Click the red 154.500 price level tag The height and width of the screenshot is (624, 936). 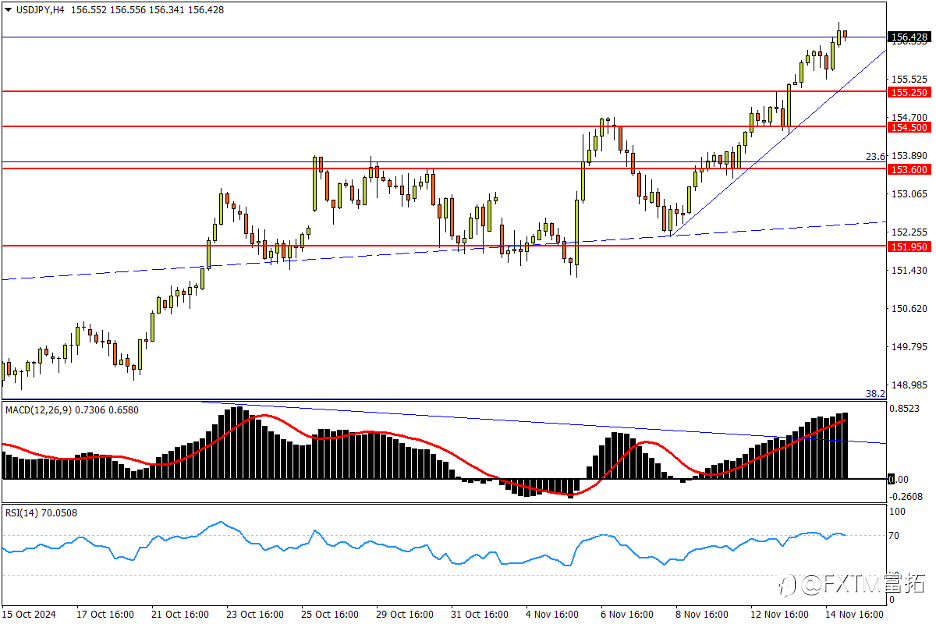[909, 128]
